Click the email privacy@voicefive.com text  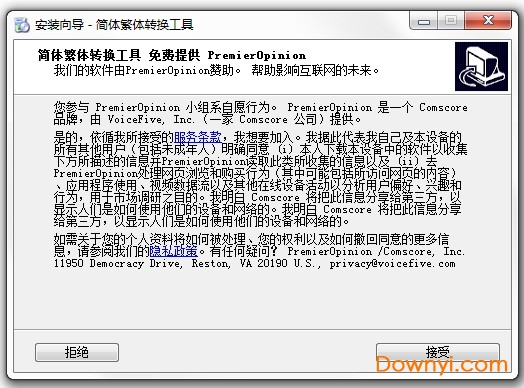[x=392, y=263]
